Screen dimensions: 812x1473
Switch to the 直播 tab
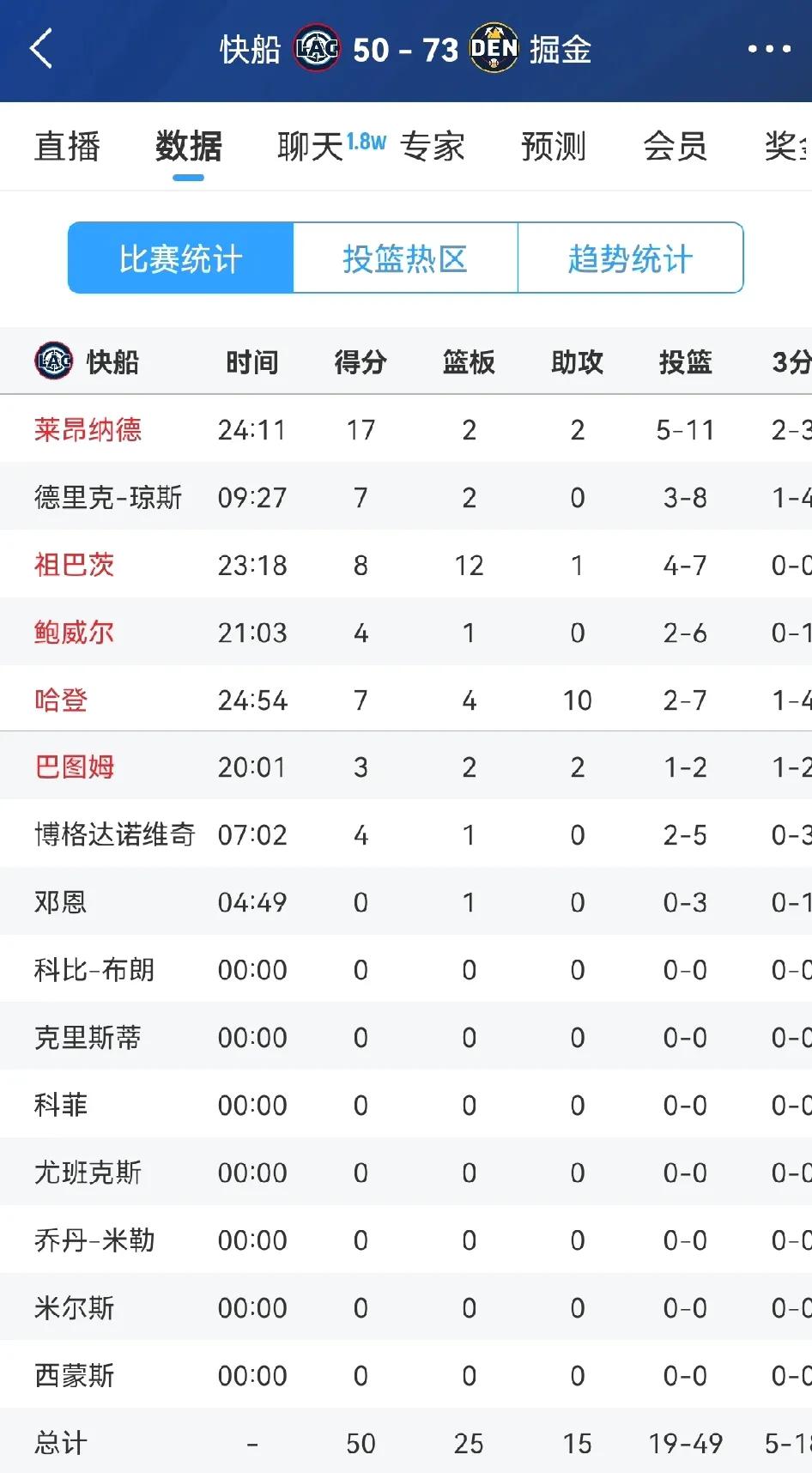click(x=68, y=147)
